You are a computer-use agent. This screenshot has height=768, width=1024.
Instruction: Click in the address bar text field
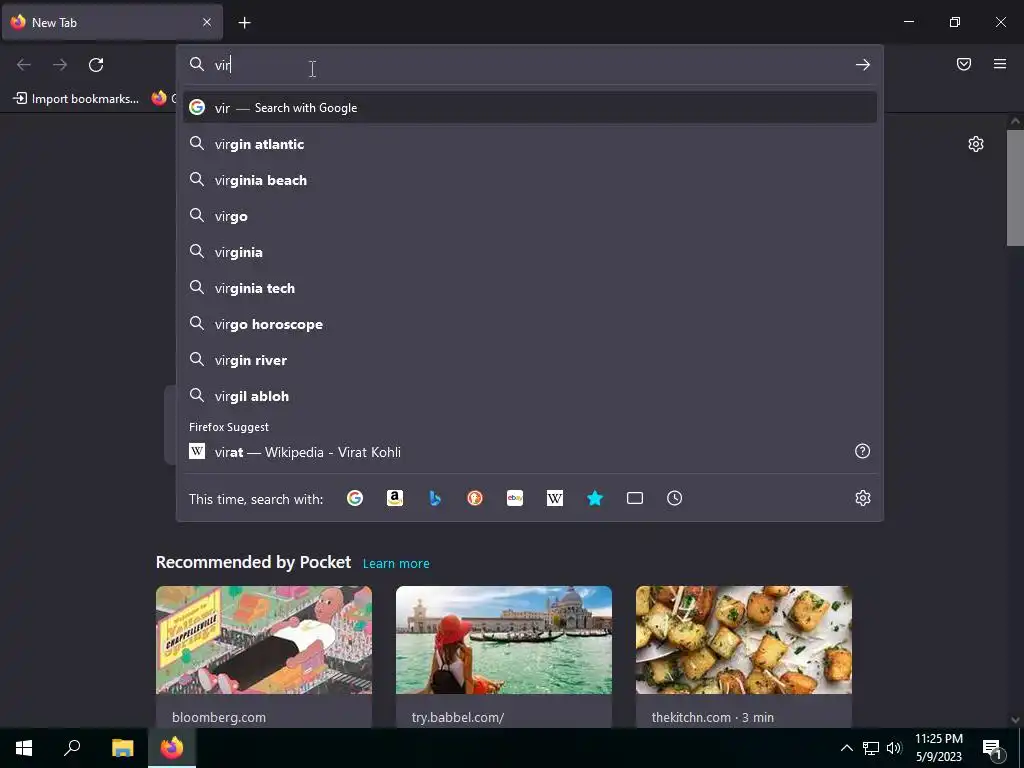(x=529, y=65)
